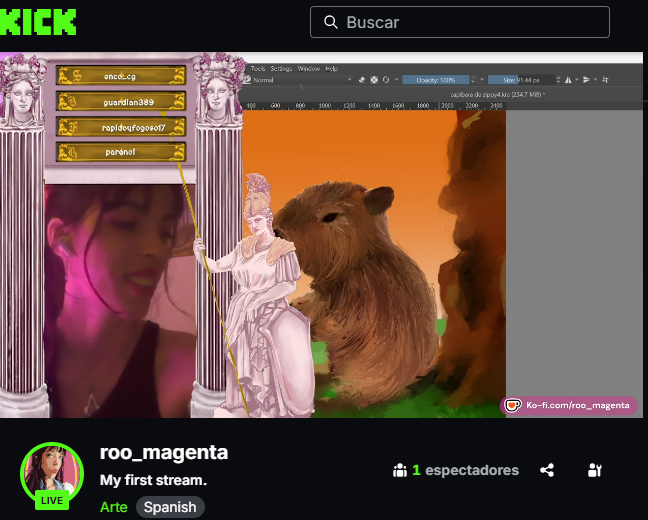This screenshot has width=648, height=520.
Task: Click the streamer webcam feed
Action: pyautogui.click(x=120, y=301)
